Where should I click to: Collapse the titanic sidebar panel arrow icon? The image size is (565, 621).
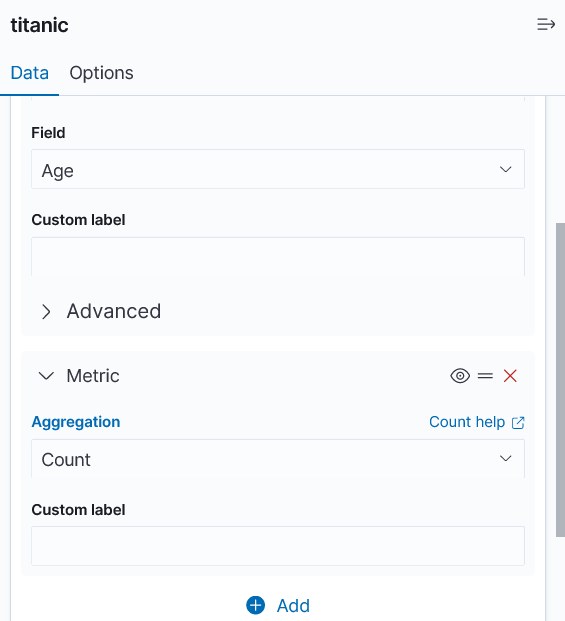(546, 24)
